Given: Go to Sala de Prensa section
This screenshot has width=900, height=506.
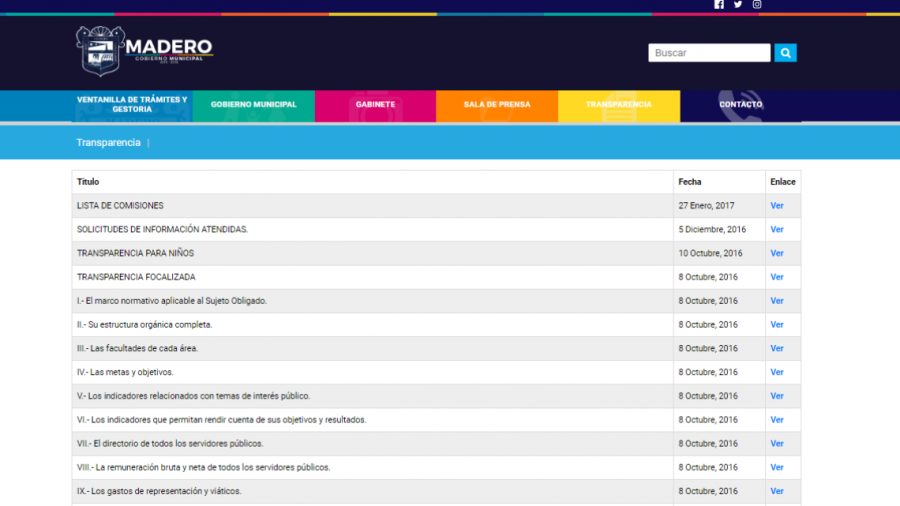Looking at the screenshot, I should (x=497, y=105).
